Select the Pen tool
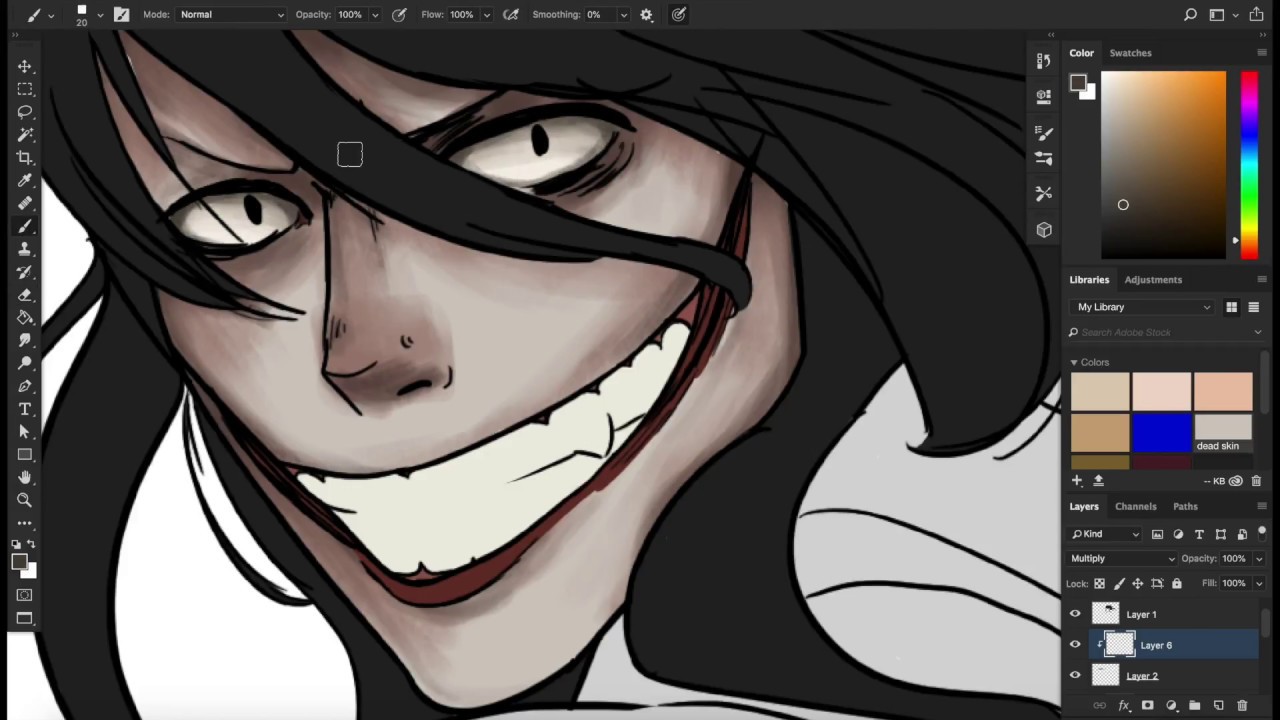1280x720 pixels. point(25,386)
